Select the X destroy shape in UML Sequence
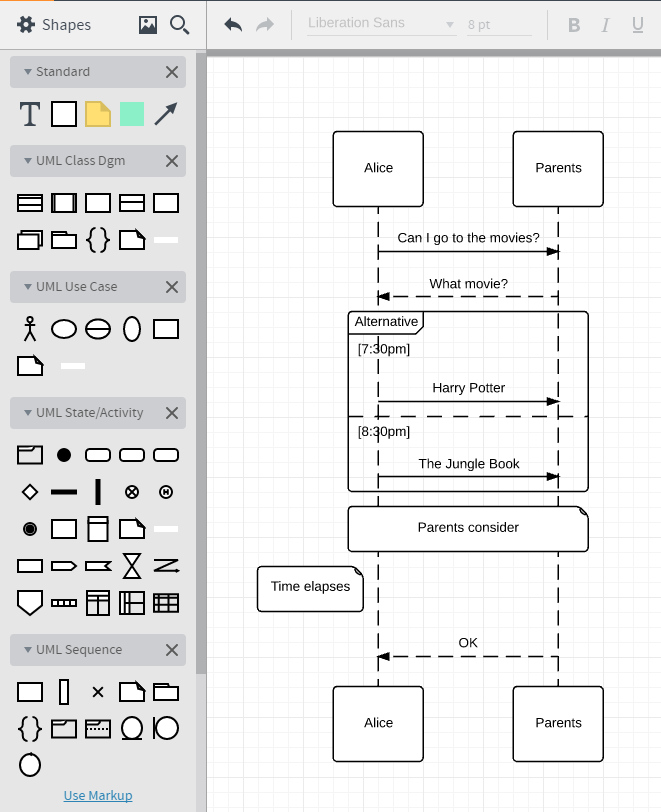This screenshot has height=812, width=661. (x=98, y=692)
